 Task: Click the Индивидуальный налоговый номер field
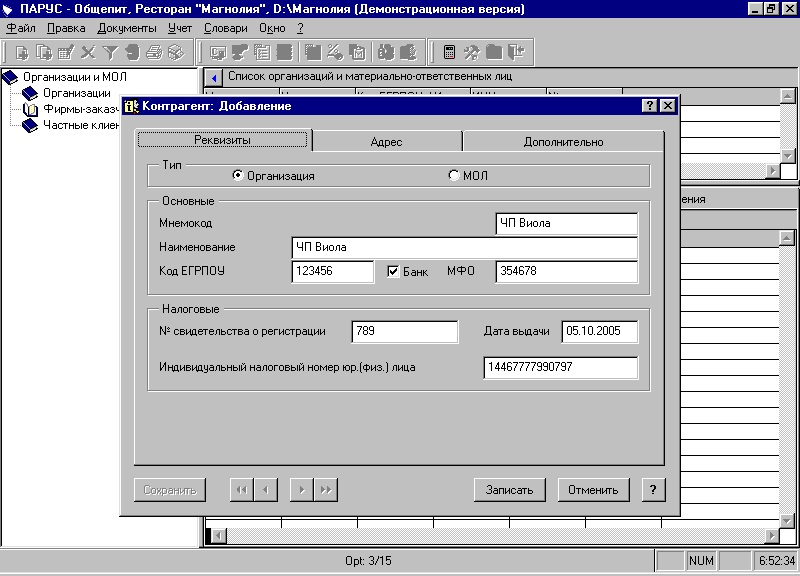[561, 367]
